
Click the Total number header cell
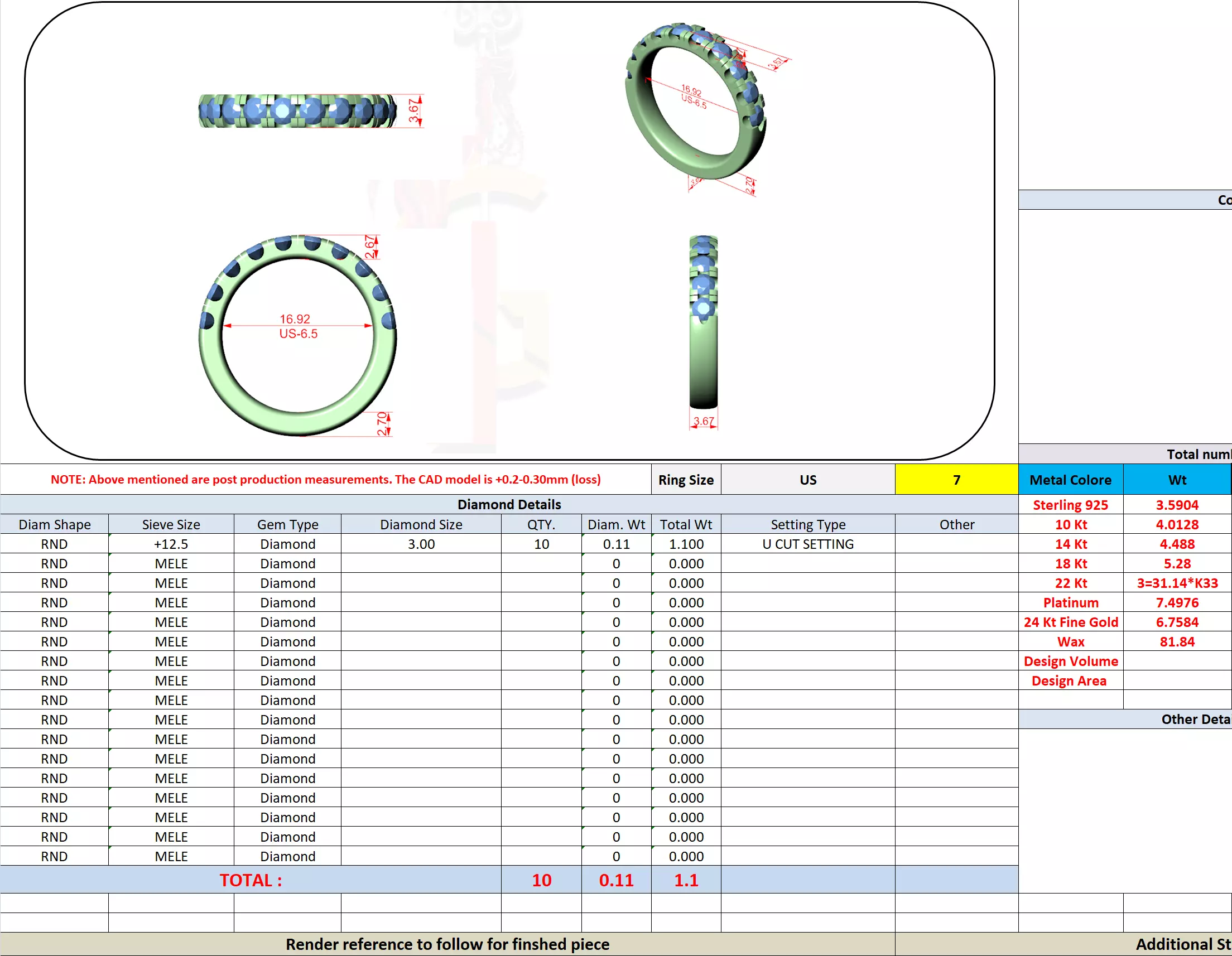click(x=1125, y=454)
